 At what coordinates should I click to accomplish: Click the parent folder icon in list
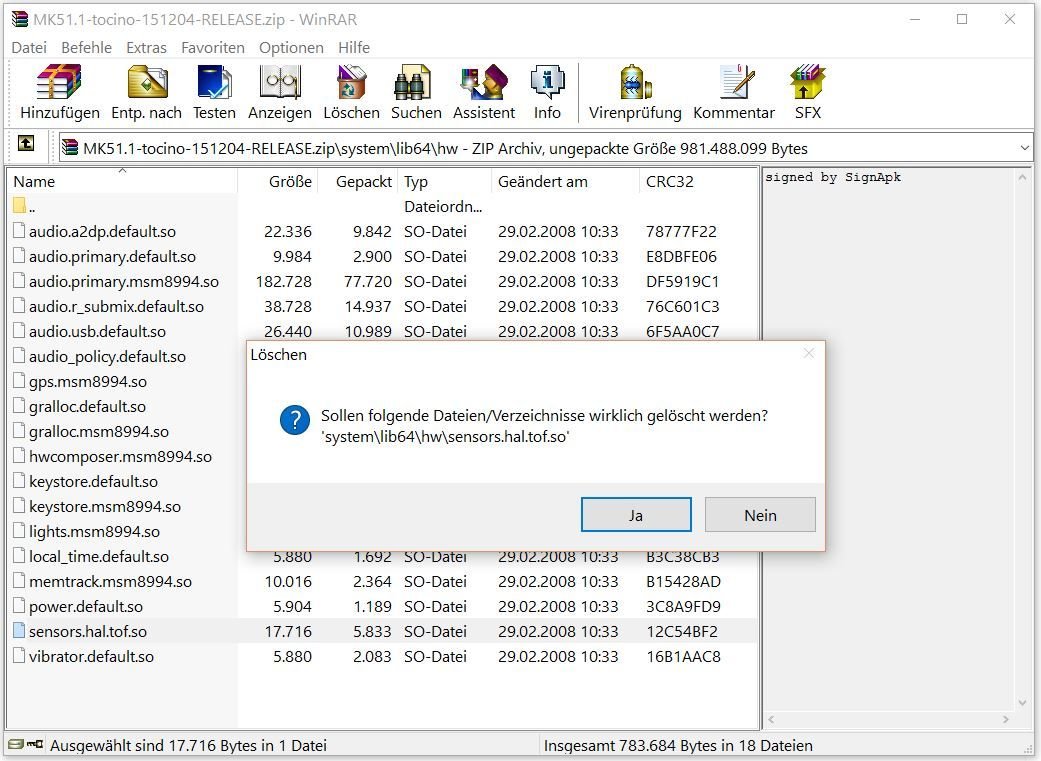tap(19, 206)
